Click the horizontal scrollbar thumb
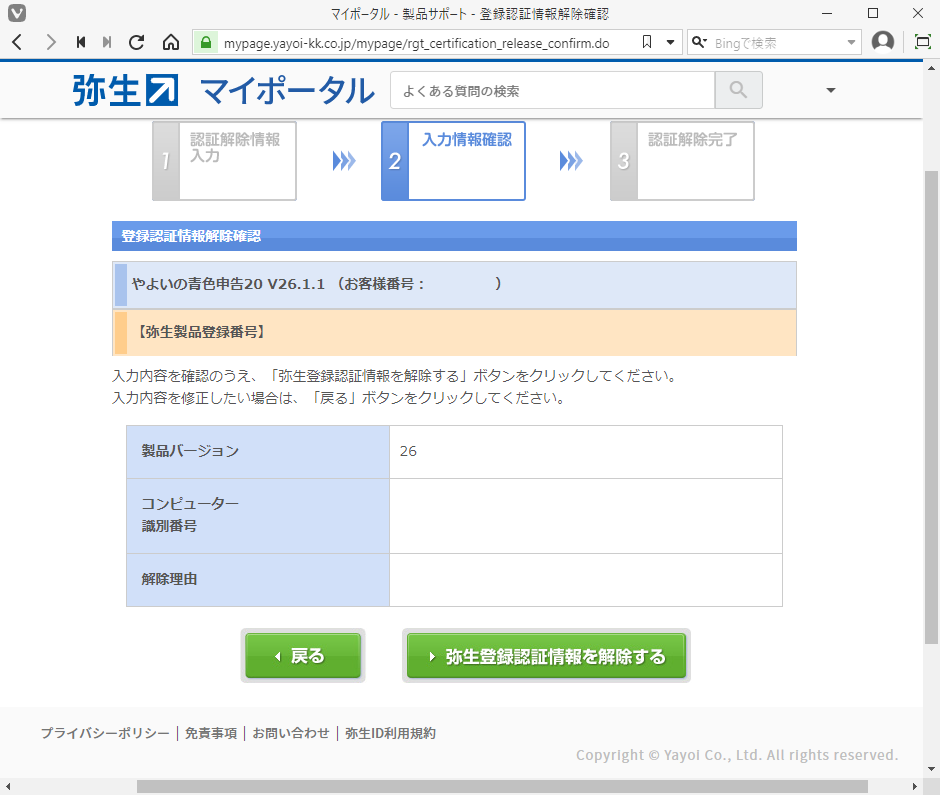The image size is (940, 795). [502, 786]
